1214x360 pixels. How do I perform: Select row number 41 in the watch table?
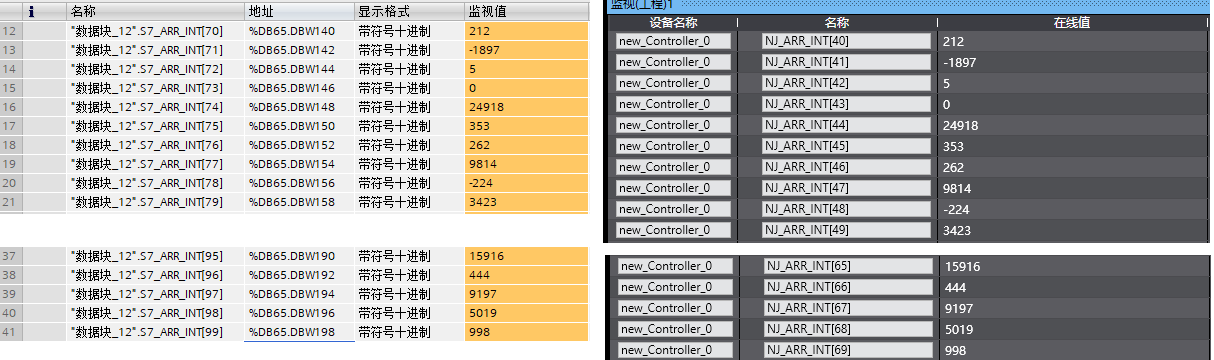(x=11, y=332)
